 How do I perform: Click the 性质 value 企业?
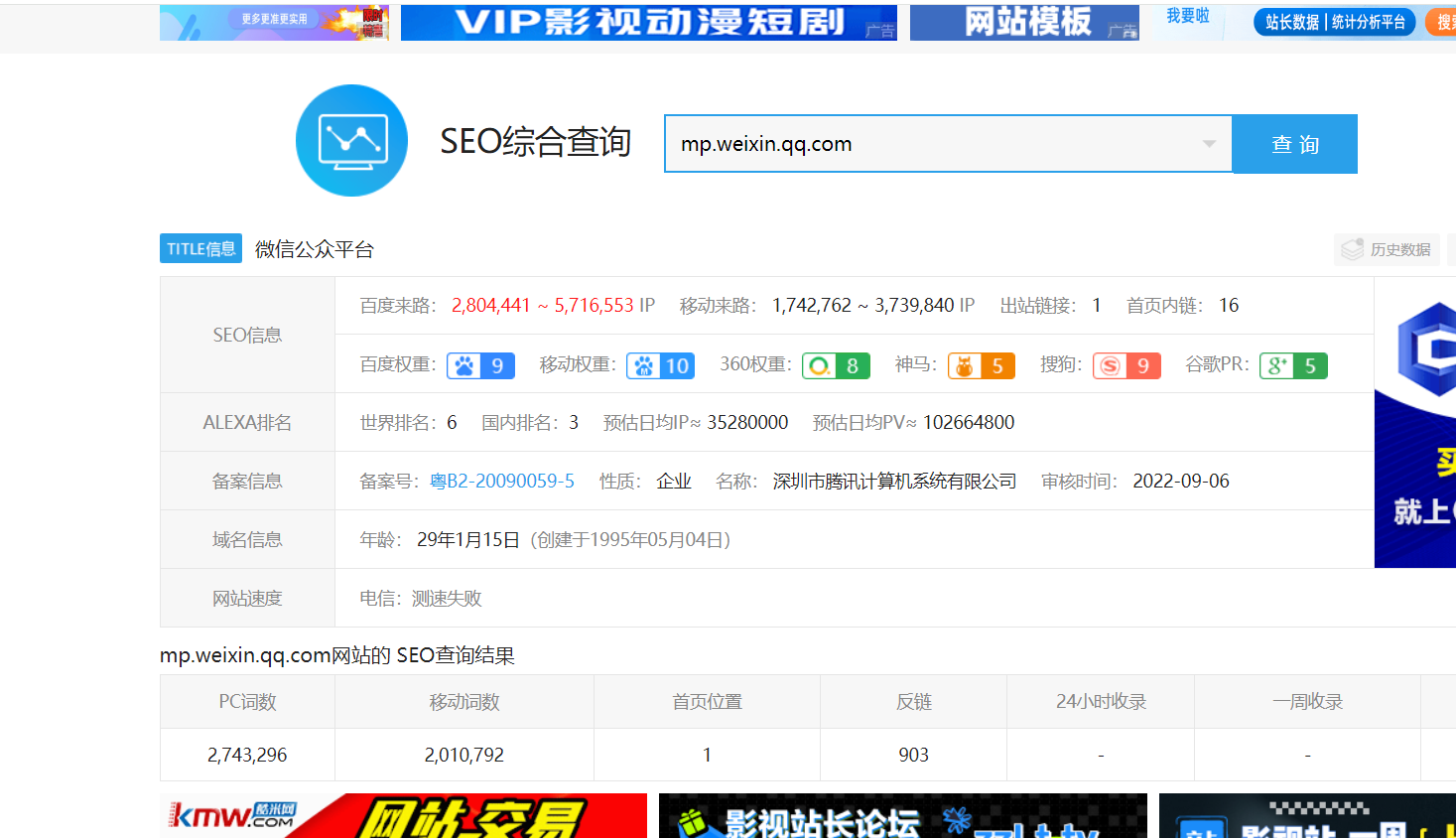[674, 482]
